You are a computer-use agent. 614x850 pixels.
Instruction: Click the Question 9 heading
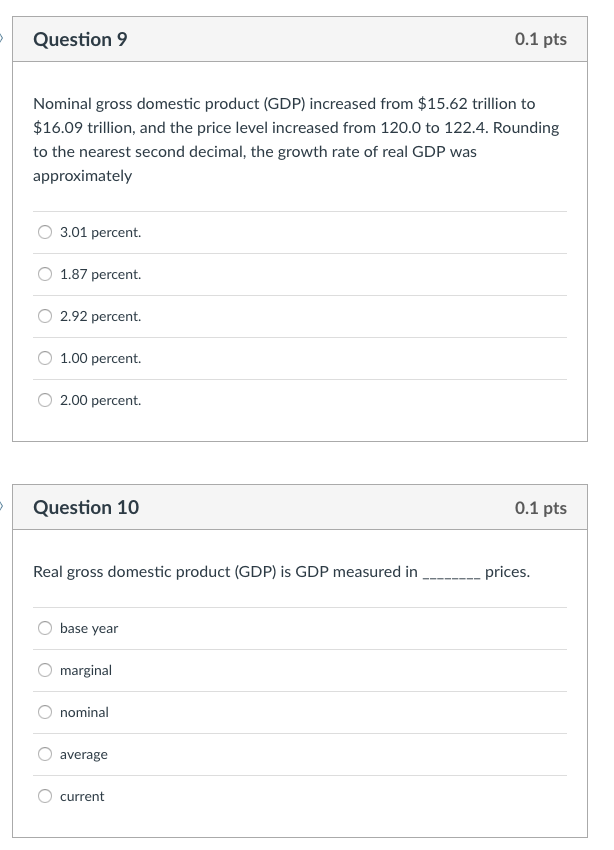pyautogui.click(x=80, y=40)
